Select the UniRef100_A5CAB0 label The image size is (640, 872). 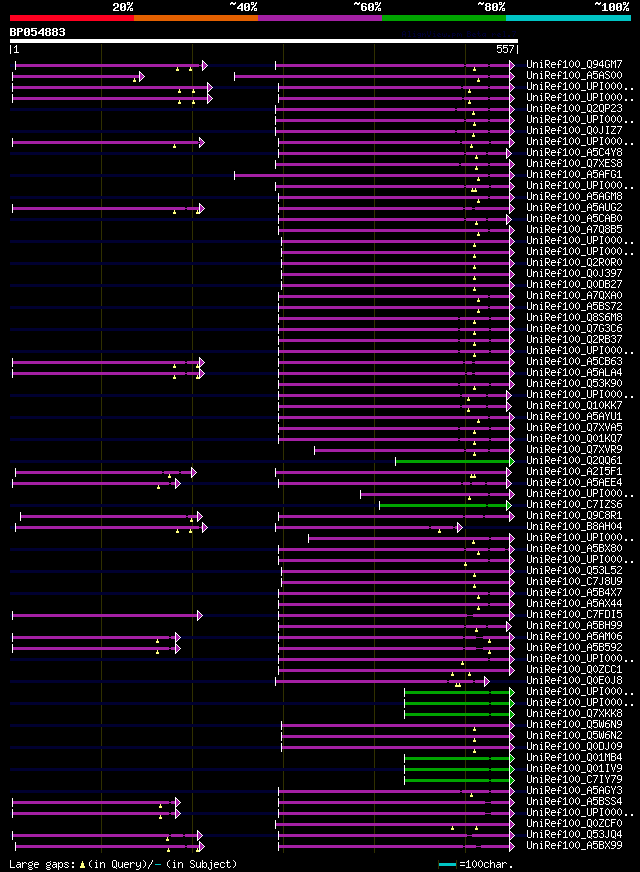[x=574, y=219]
